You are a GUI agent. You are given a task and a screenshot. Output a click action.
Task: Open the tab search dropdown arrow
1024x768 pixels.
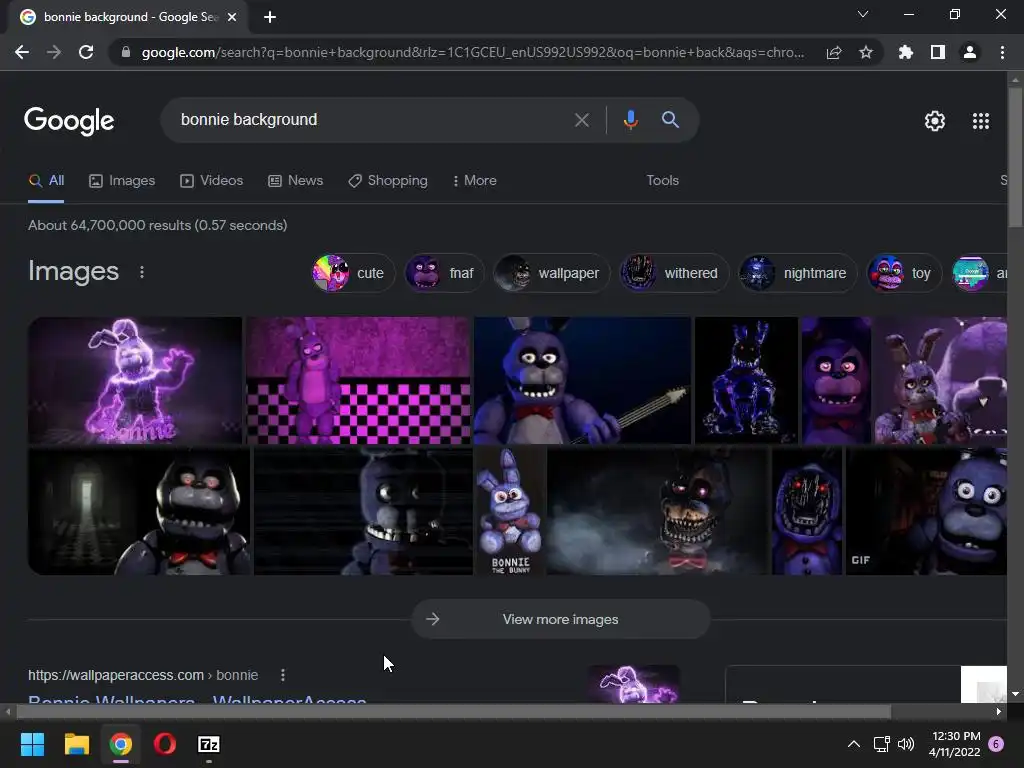coord(863,14)
